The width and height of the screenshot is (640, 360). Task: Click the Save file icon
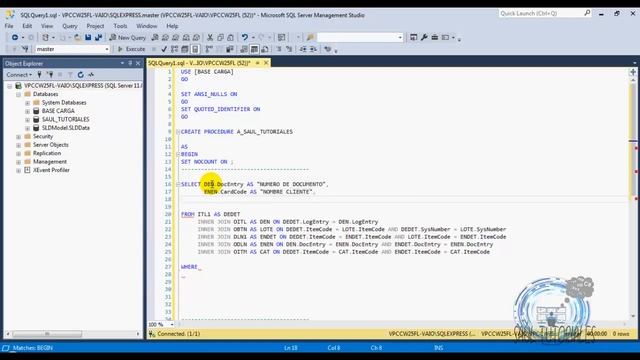click(x=88, y=38)
